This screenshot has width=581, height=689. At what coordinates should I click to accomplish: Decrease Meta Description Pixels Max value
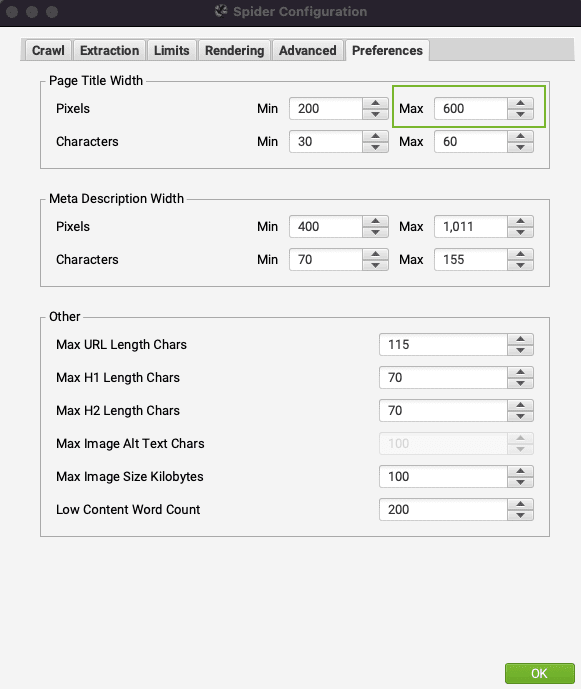520,232
